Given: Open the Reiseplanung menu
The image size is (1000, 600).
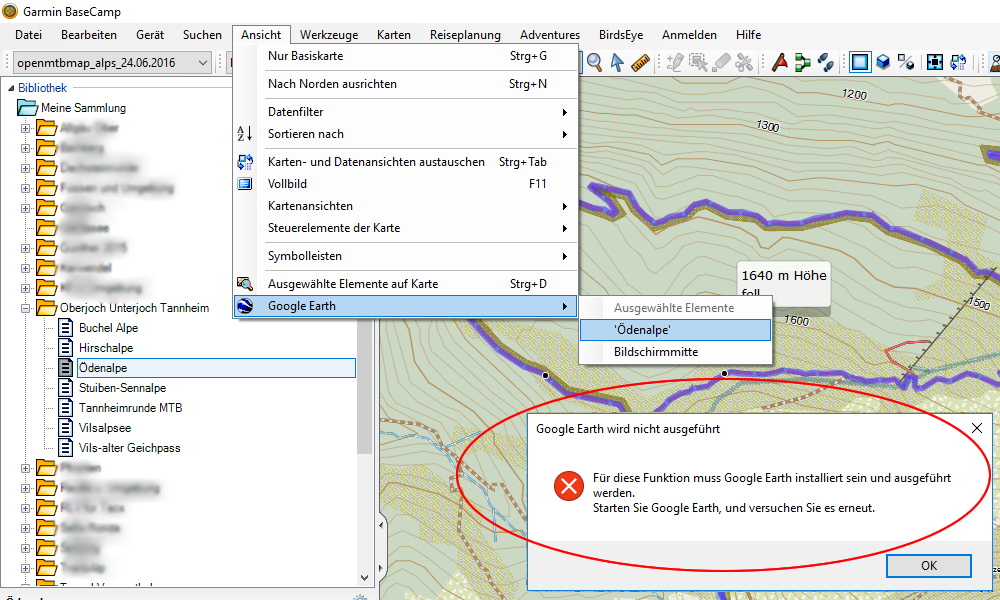Looking at the screenshot, I should coord(464,35).
